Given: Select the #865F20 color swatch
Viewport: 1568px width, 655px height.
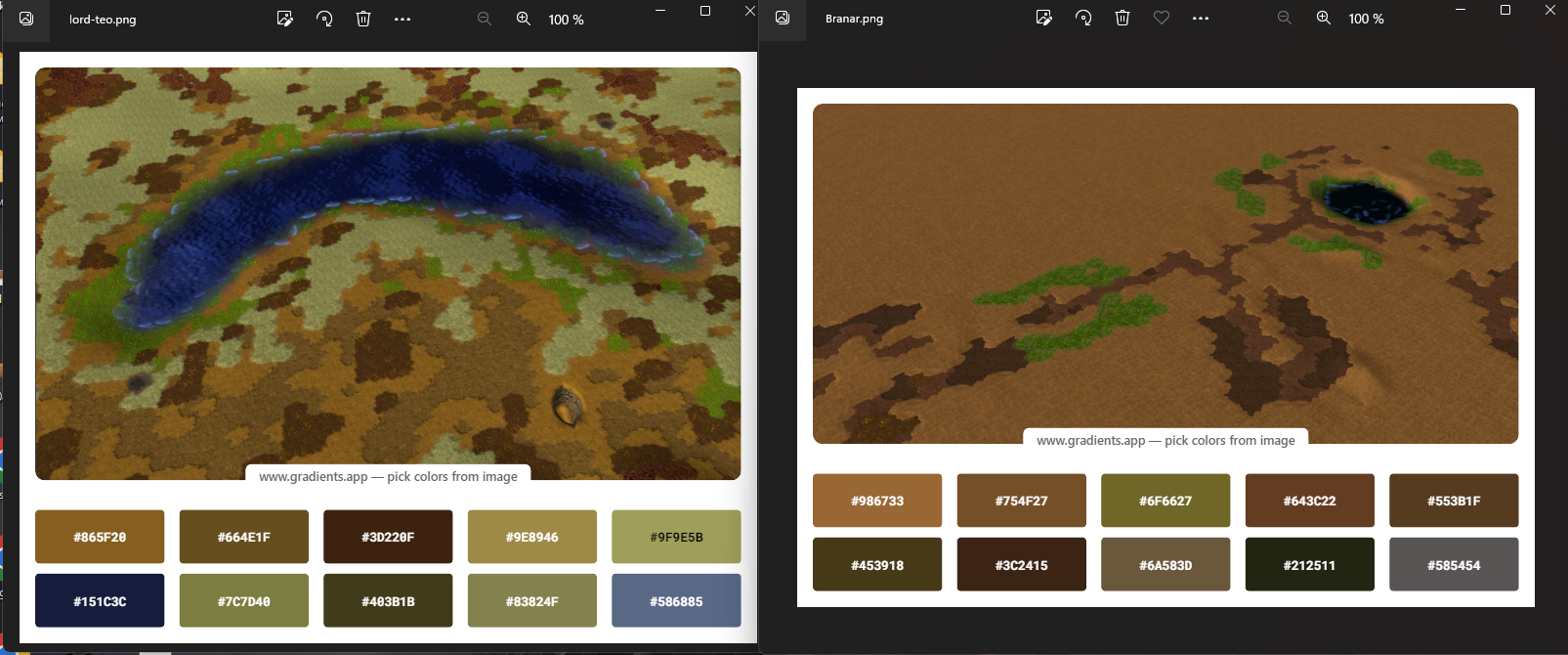Looking at the screenshot, I should point(100,537).
